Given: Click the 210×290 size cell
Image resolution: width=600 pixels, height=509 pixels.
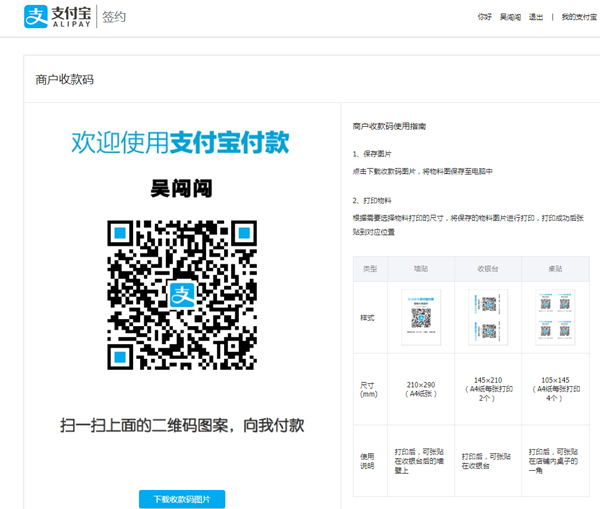Looking at the screenshot, I should click(421, 389).
